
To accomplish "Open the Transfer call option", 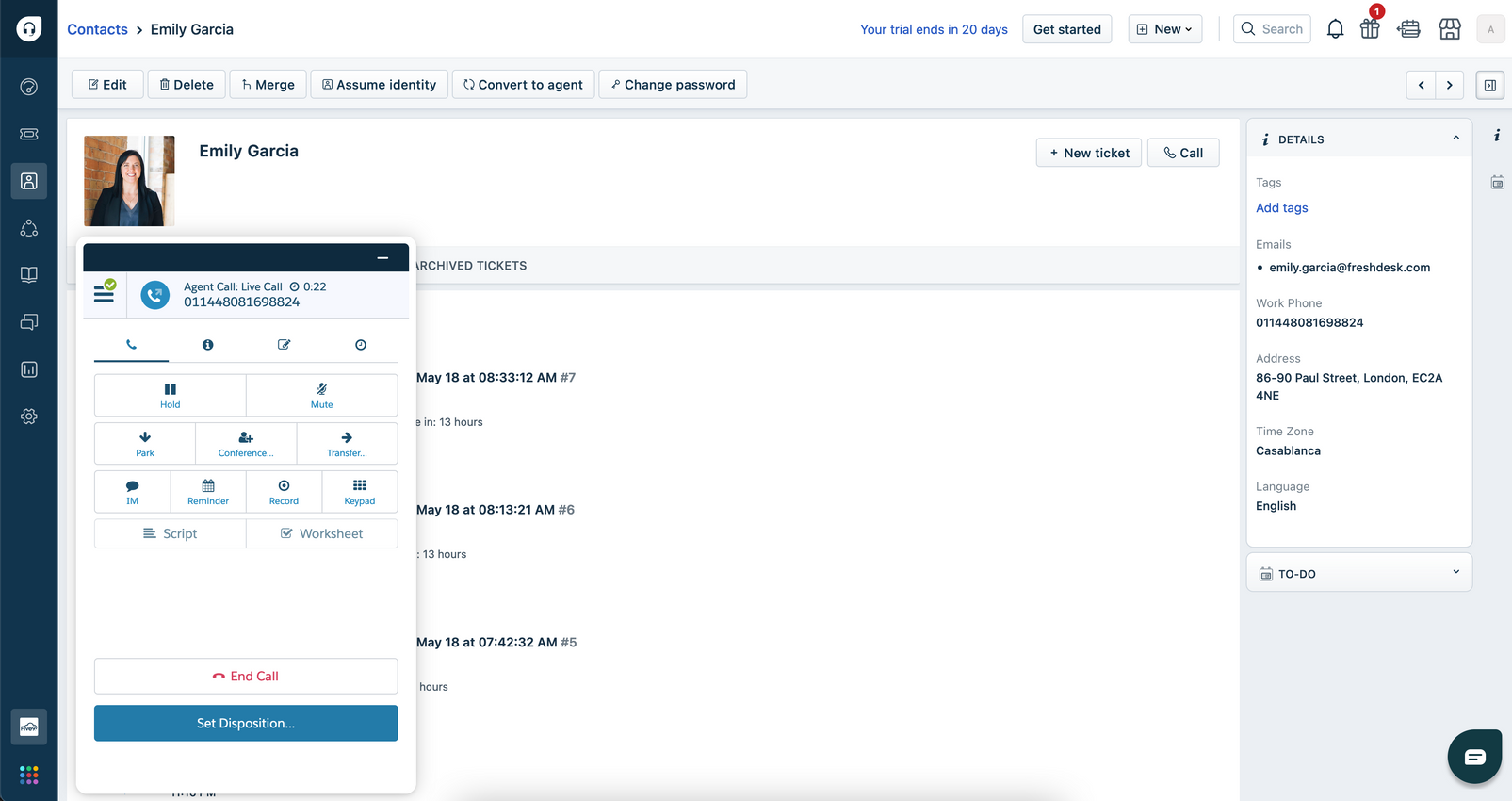I will click(x=347, y=444).
